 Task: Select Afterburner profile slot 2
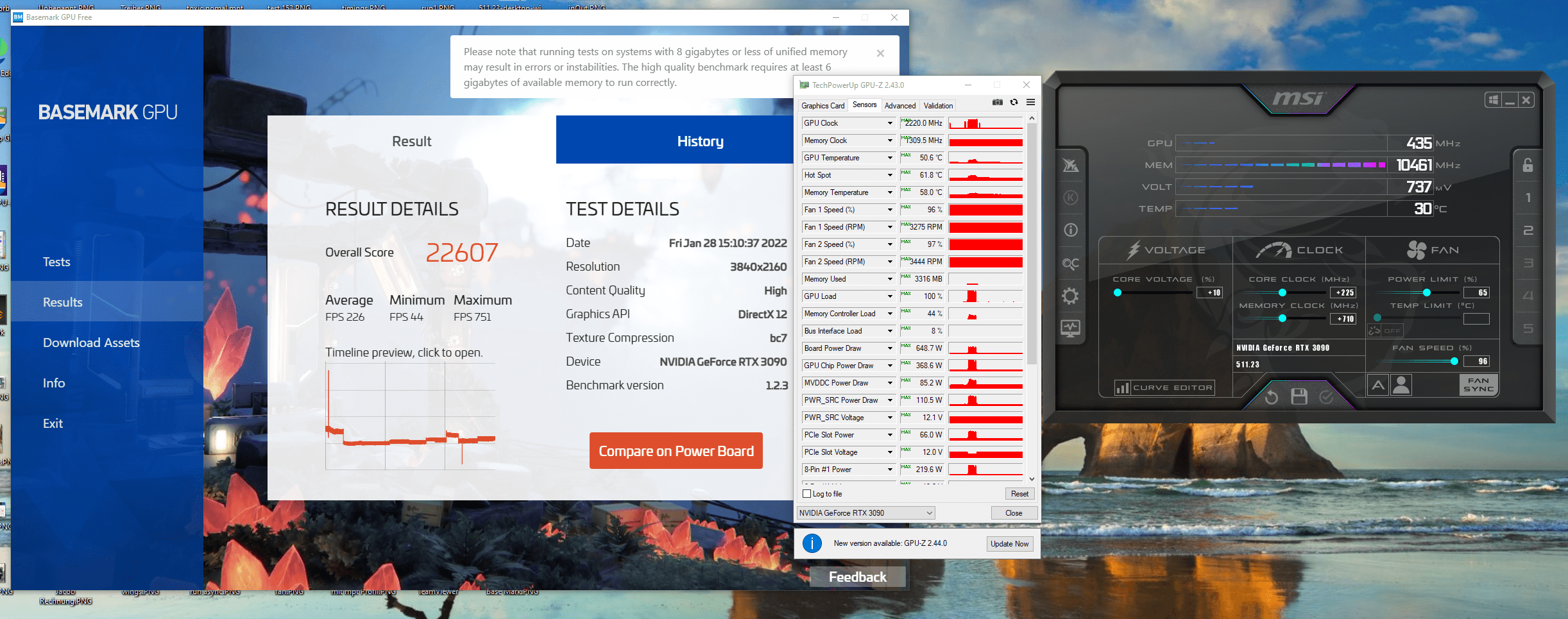1528,230
